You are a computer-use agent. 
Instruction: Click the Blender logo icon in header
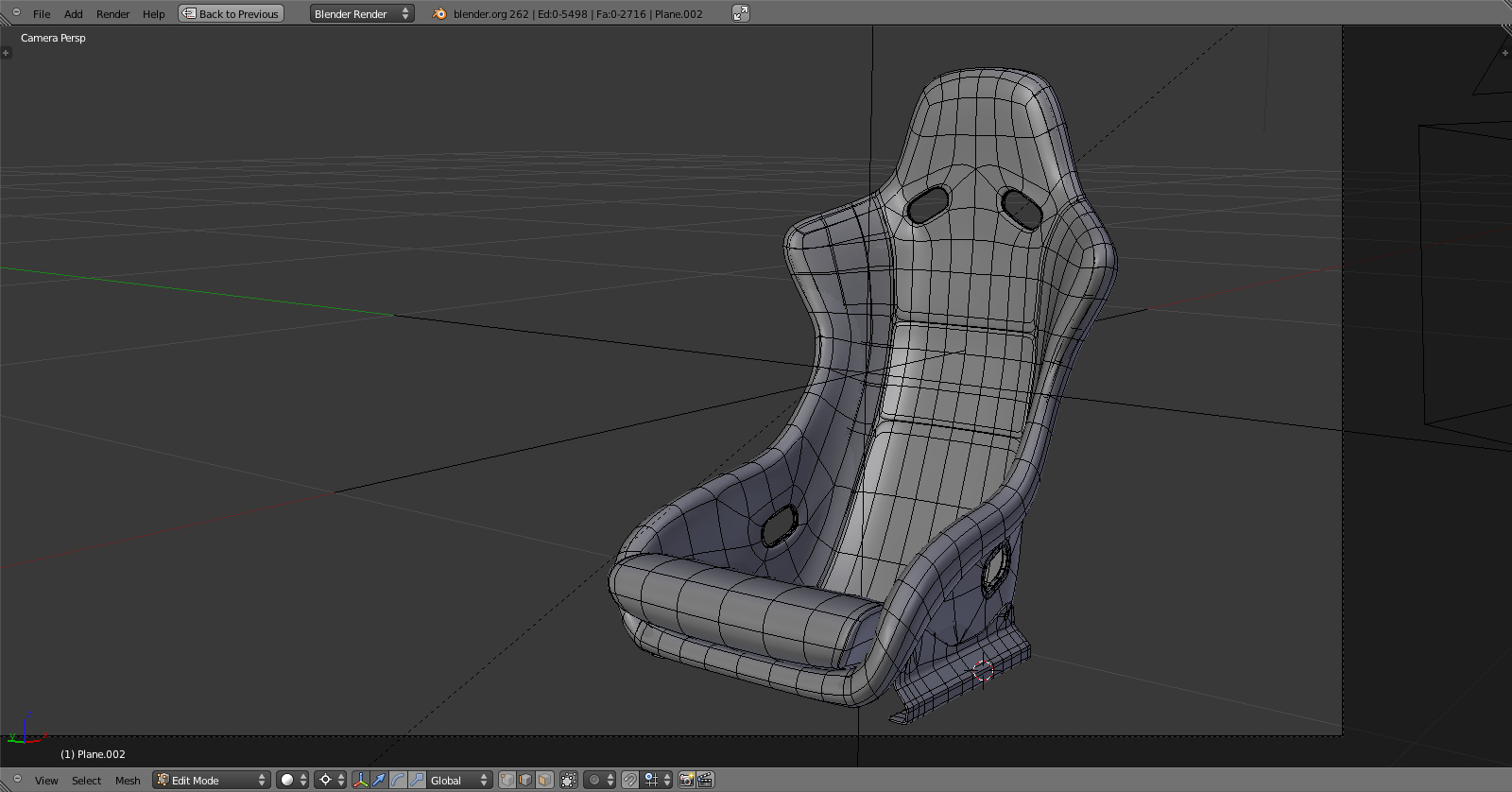(439, 13)
